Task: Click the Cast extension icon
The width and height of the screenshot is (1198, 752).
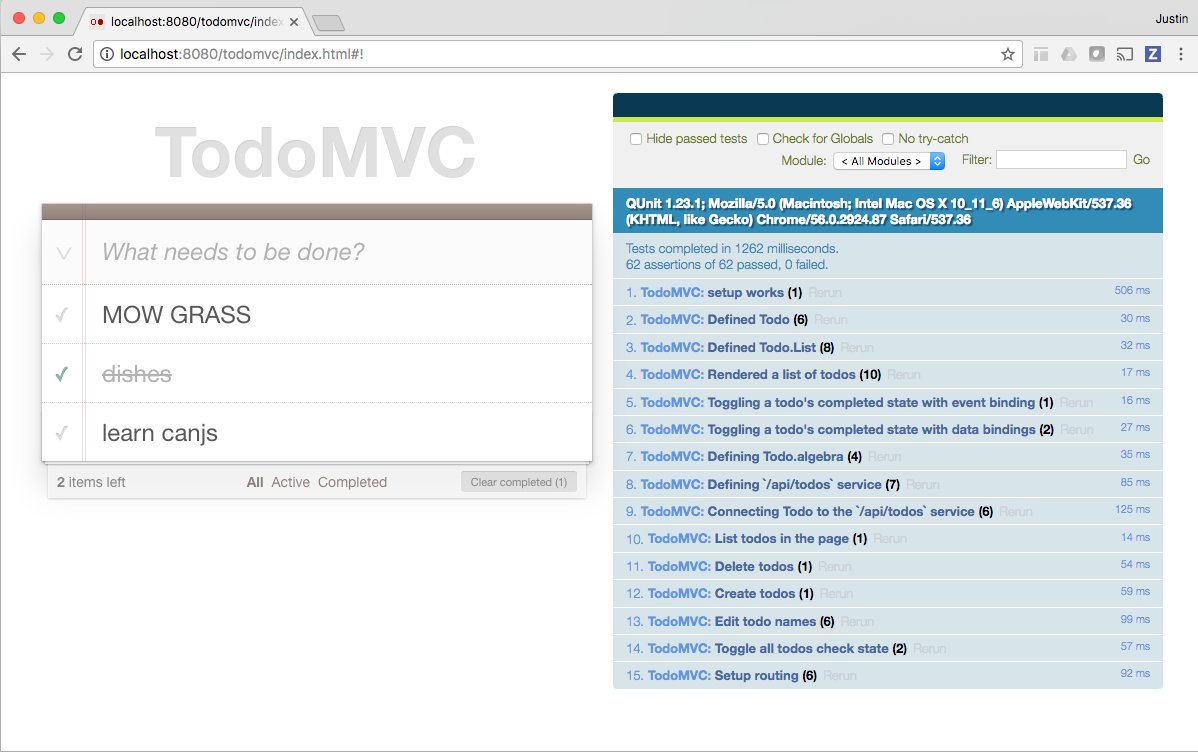Action: (1125, 54)
